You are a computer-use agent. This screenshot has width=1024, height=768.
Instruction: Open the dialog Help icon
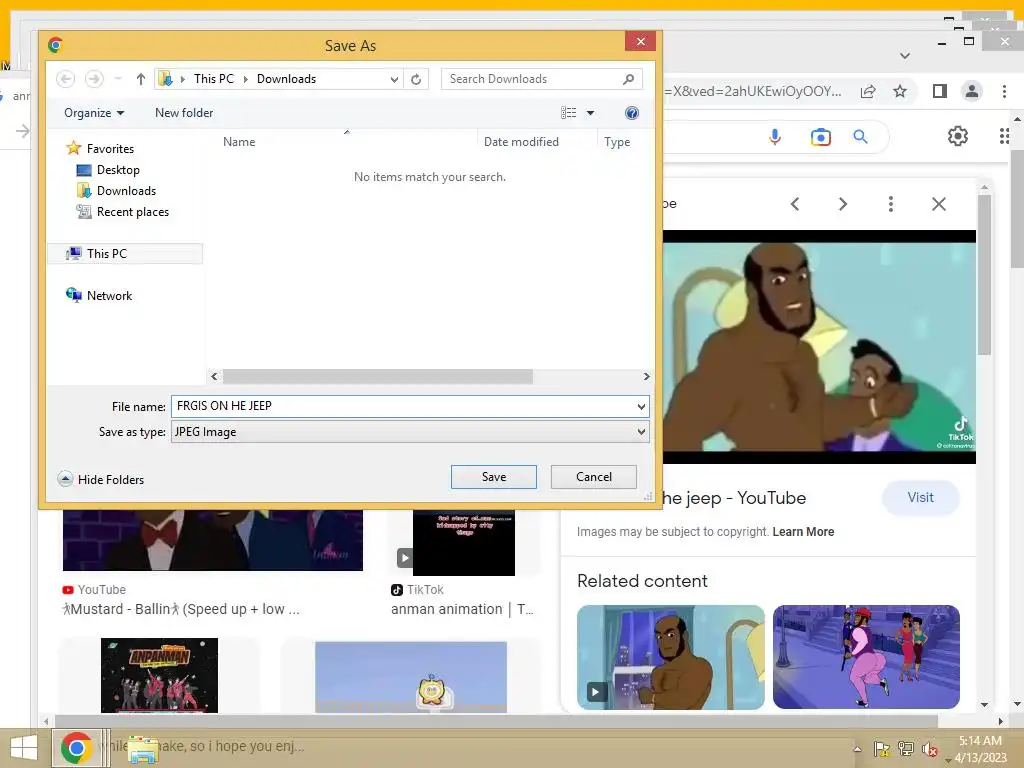coord(632,113)
